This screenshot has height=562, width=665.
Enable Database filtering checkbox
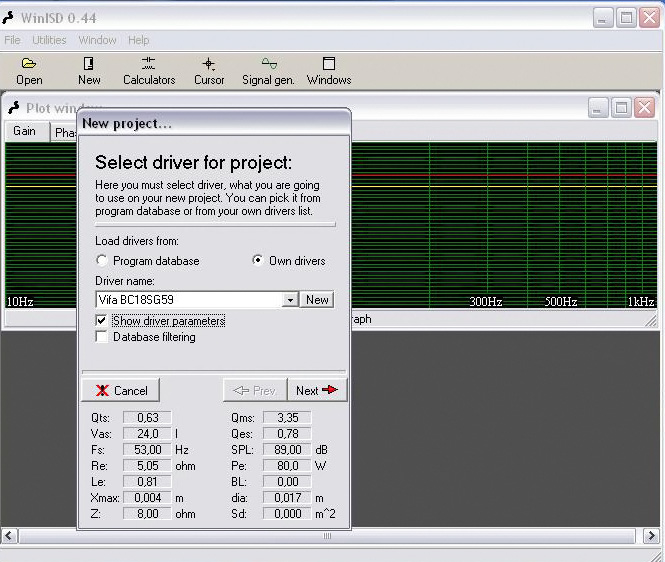(x=101, y=337)
